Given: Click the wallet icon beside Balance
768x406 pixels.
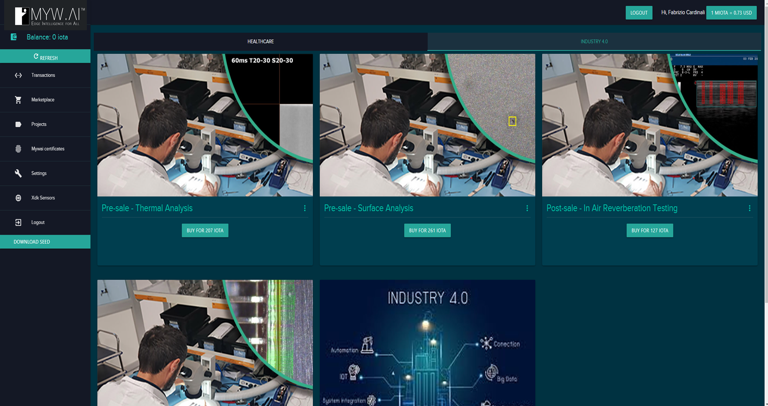Looking at the screenshot, I should tap(14, 37).
